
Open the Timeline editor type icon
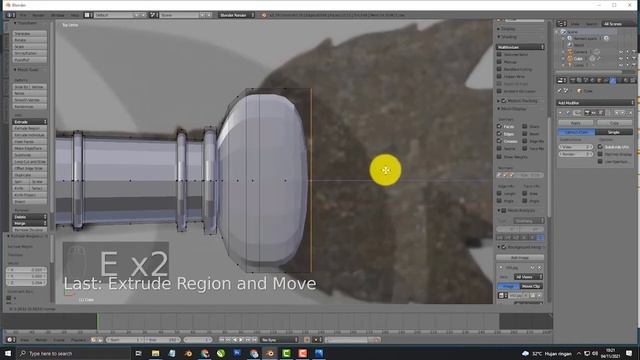coord(11,340)
